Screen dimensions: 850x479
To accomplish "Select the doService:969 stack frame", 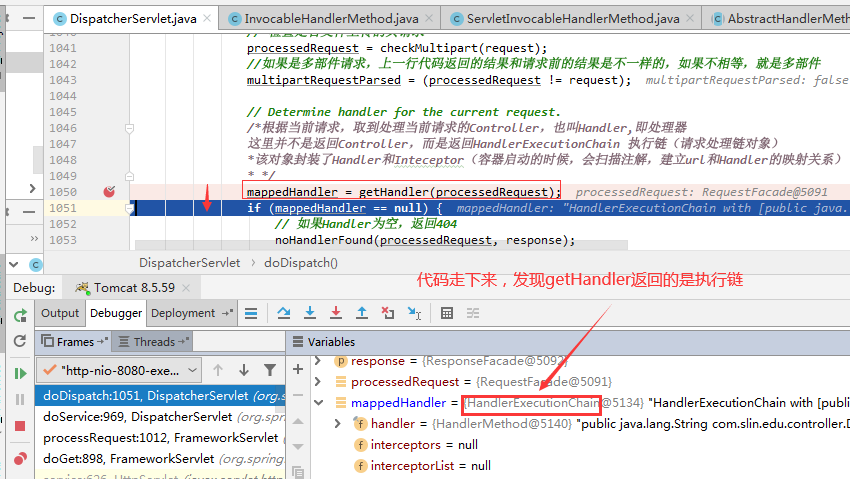I will pos(160,417).
